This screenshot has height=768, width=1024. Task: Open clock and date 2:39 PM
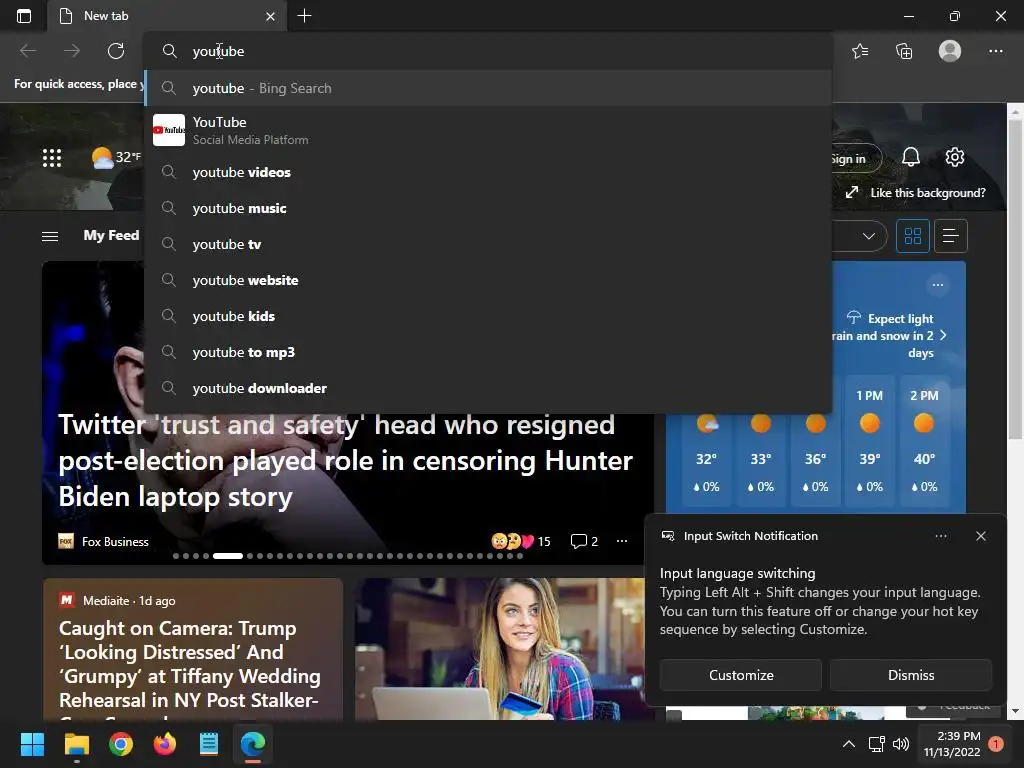pyautogui.click(x=952, y=744)
